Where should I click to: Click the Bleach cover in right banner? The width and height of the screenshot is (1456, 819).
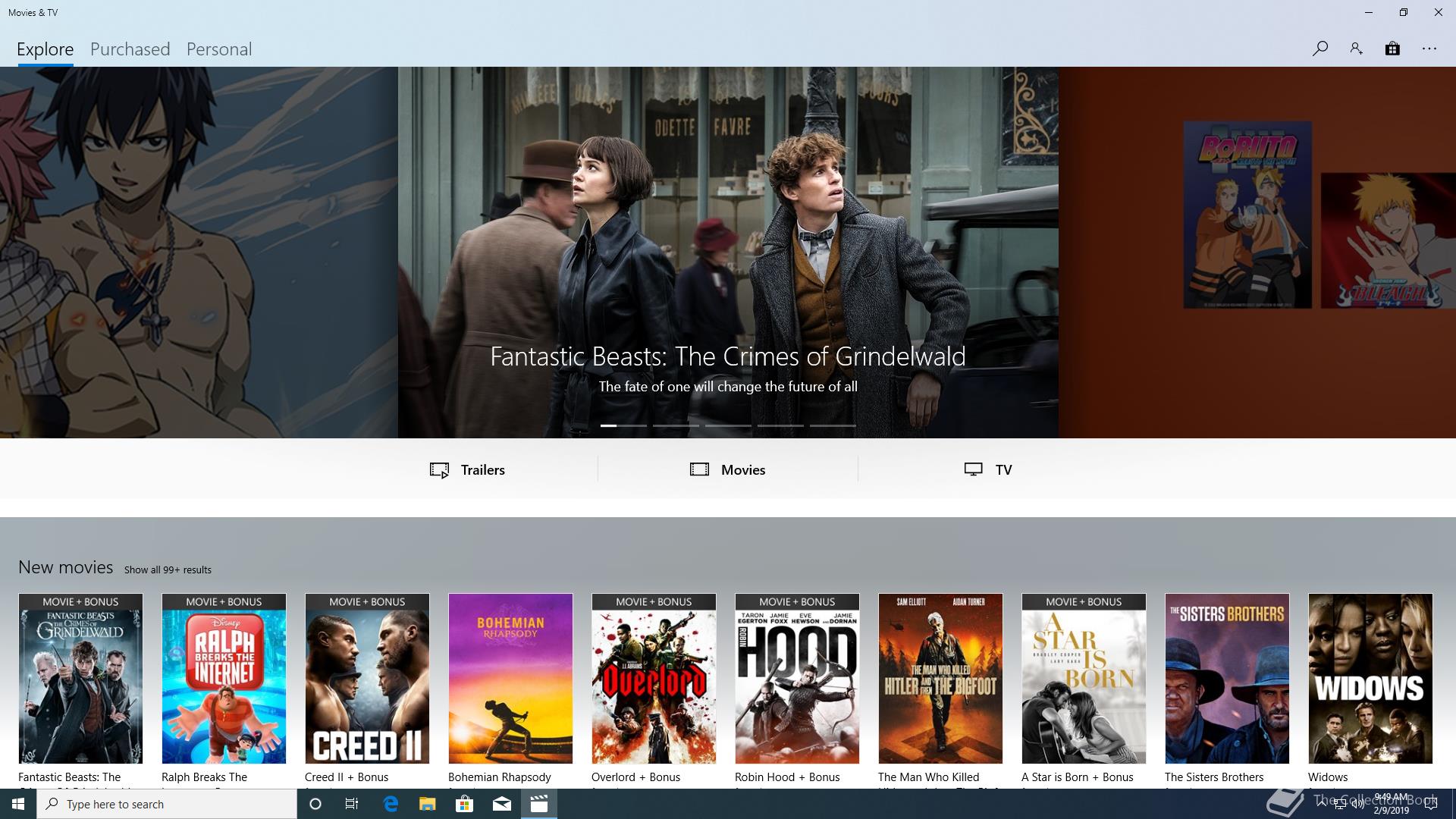pyautogui.click(x=1388, y=240)
